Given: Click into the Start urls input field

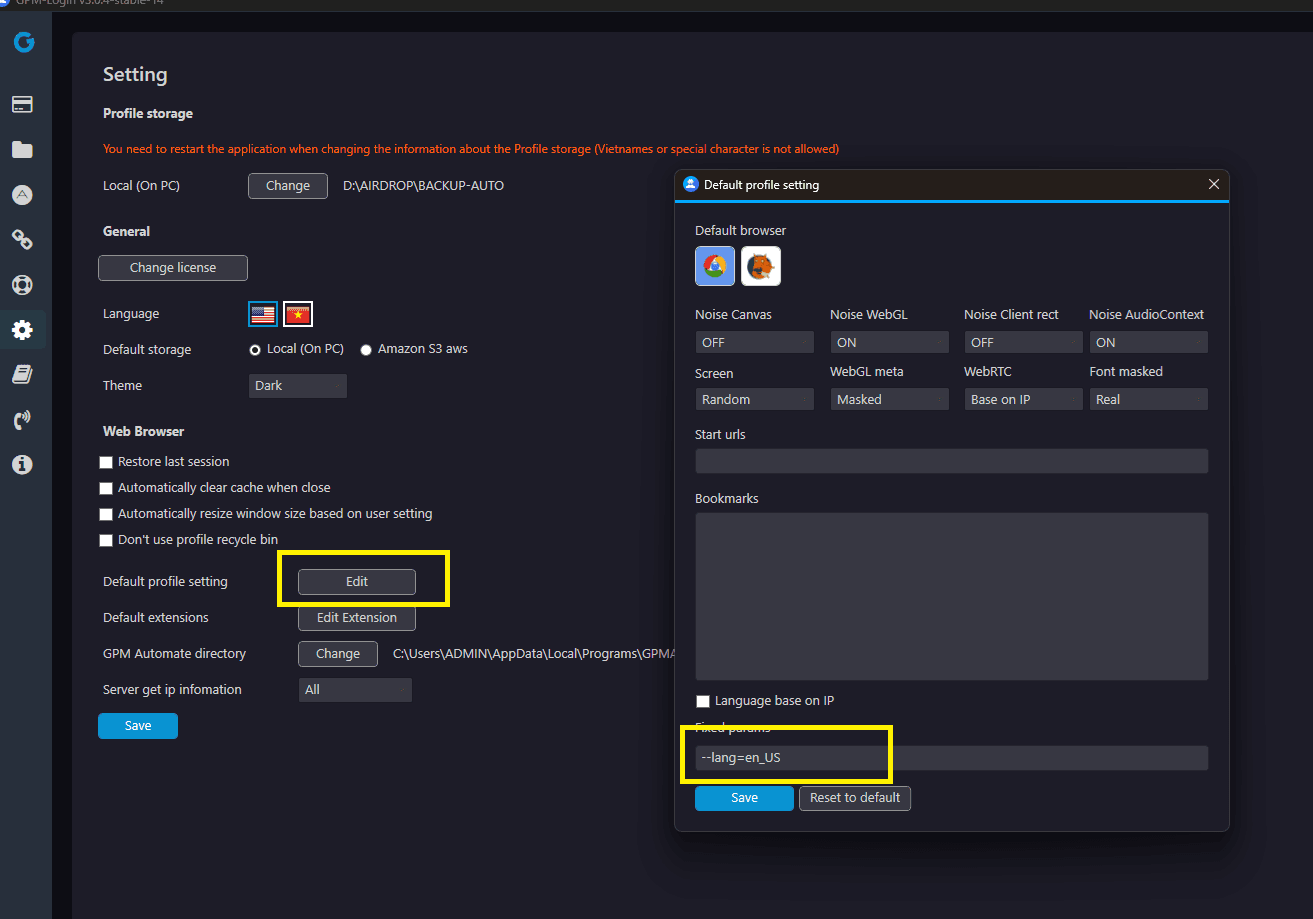Looking at the screenshot, I should click(951, 461).
